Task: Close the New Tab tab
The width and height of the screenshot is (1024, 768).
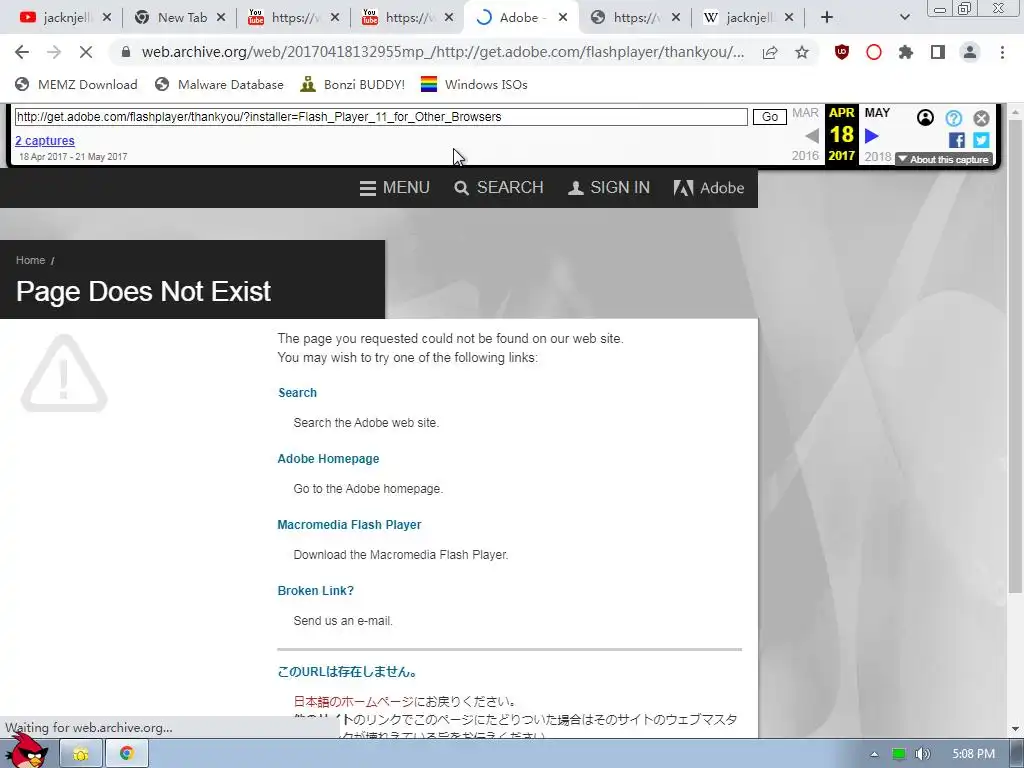Action: coord(221,18)
